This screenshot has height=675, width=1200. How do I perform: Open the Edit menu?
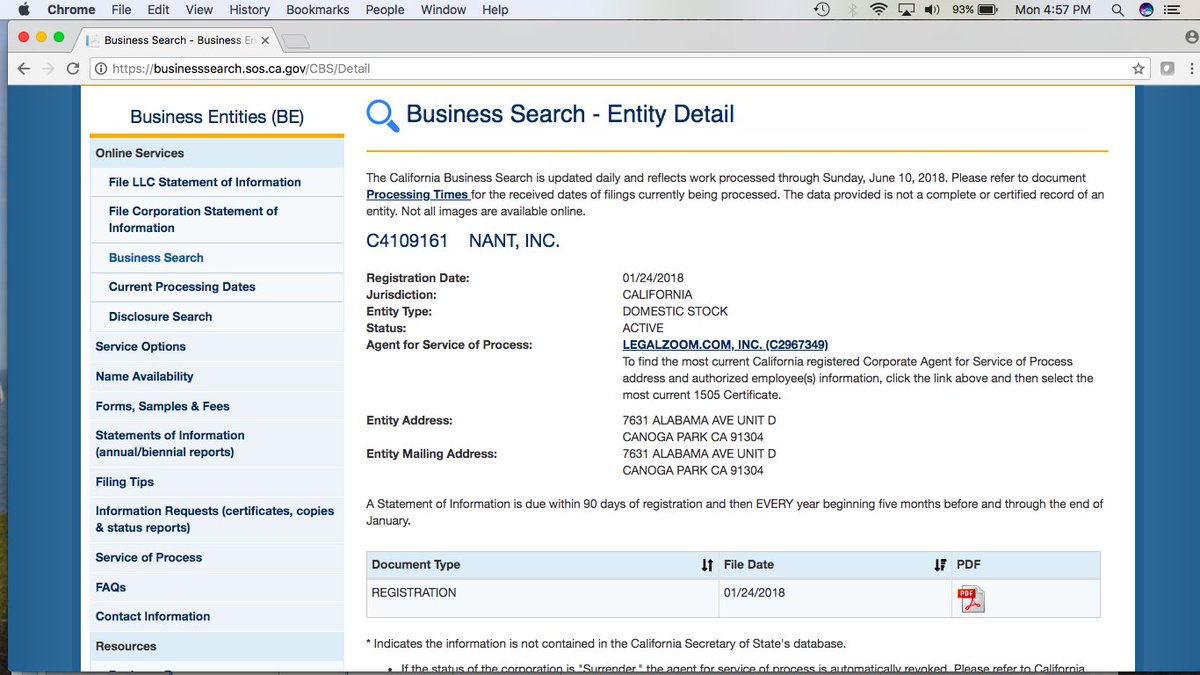(158, 10)
